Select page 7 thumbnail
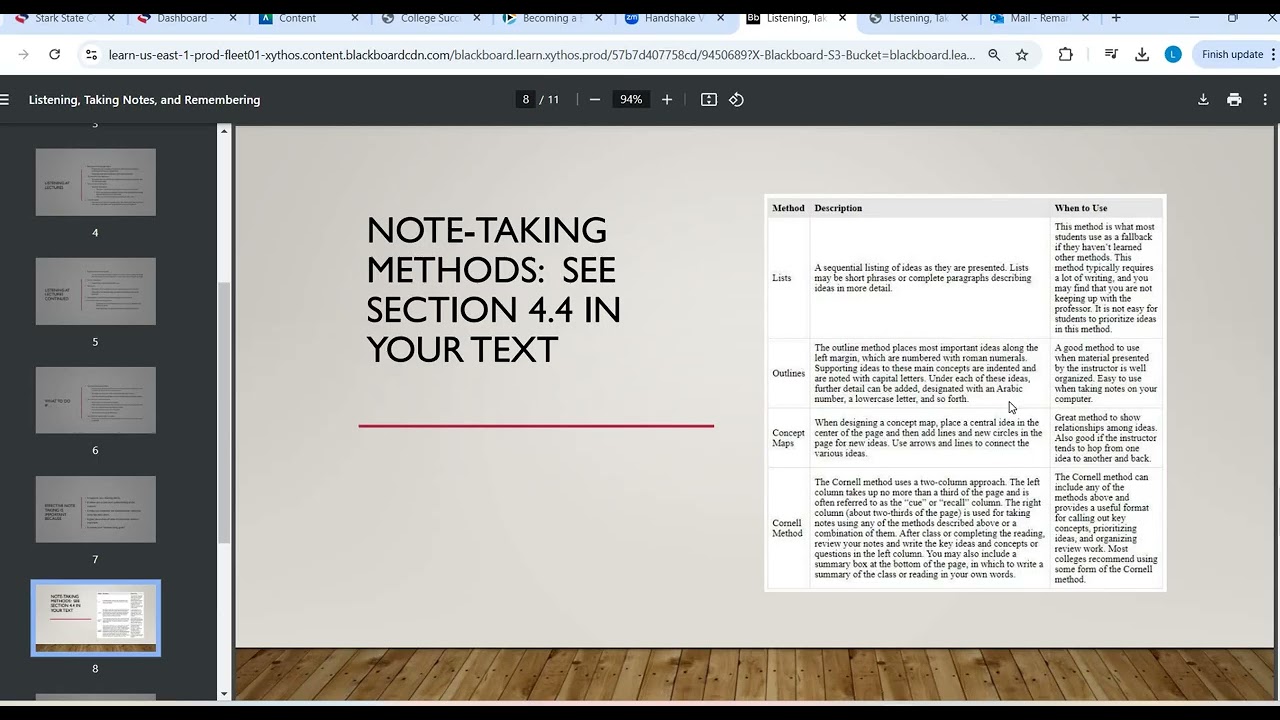1280x720 pixels. (x=96, y=509)
